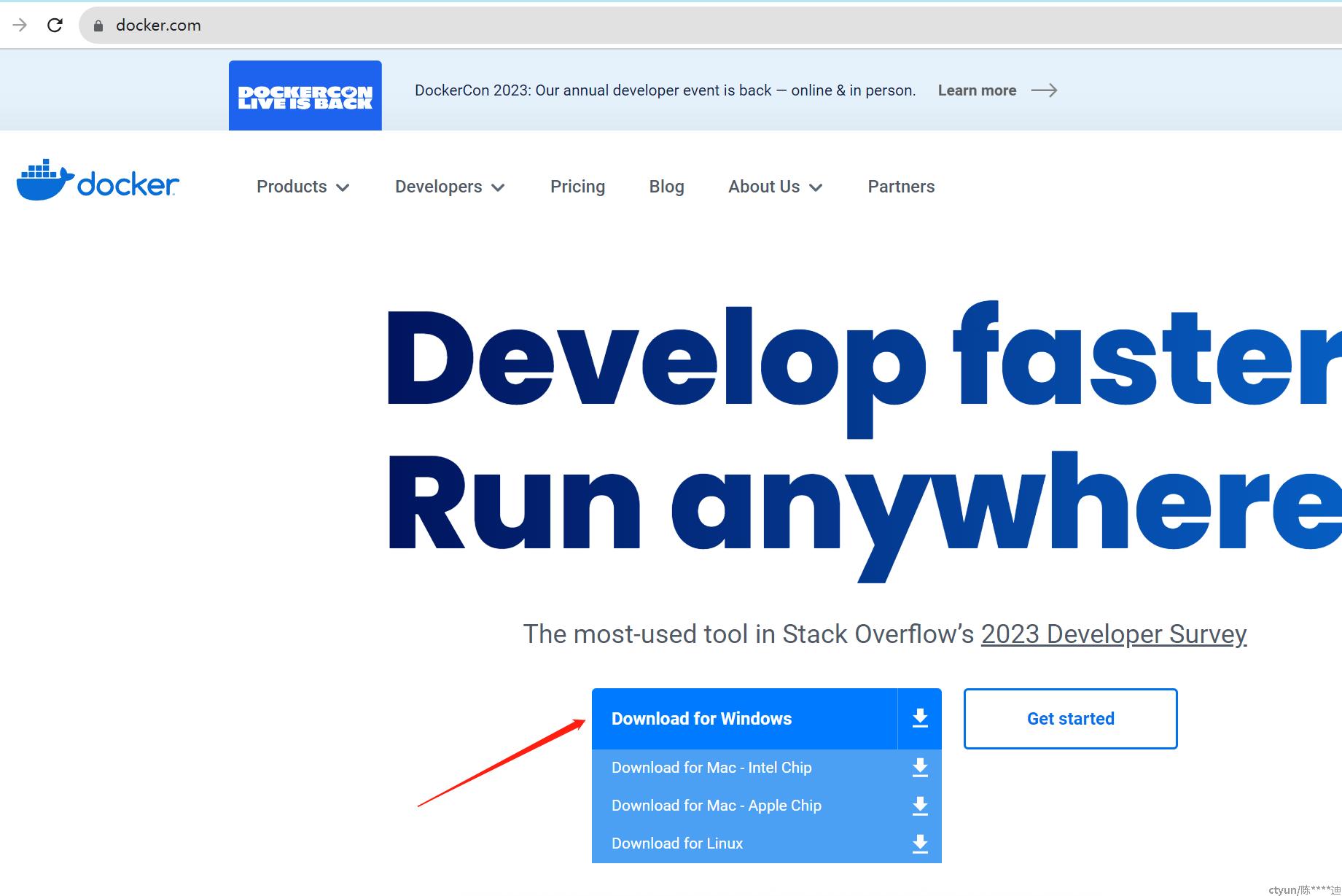
Task: Open the Blog page
Action: (x=666, y=187)
